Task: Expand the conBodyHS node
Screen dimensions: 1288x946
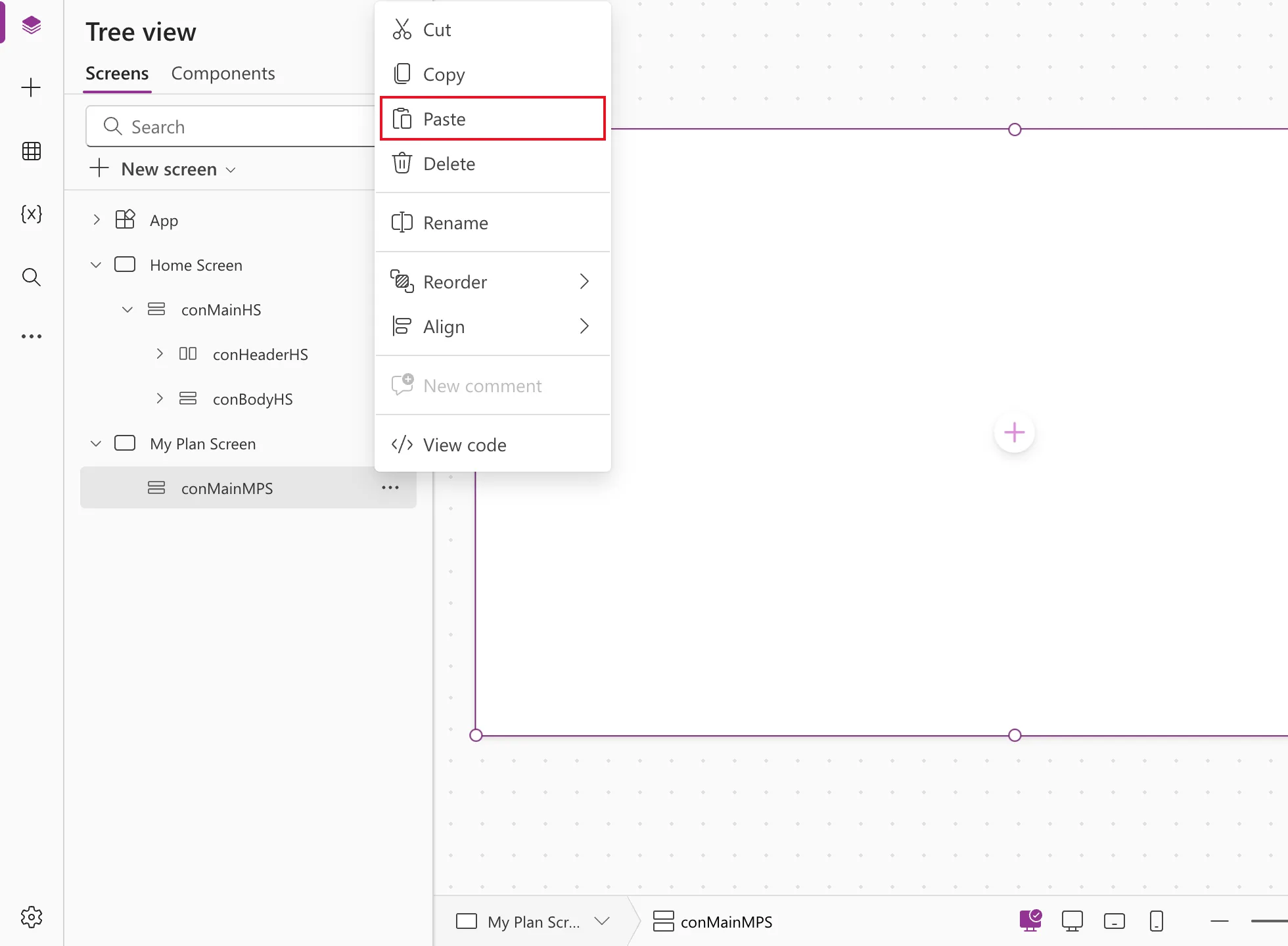Action: point(159,399)
